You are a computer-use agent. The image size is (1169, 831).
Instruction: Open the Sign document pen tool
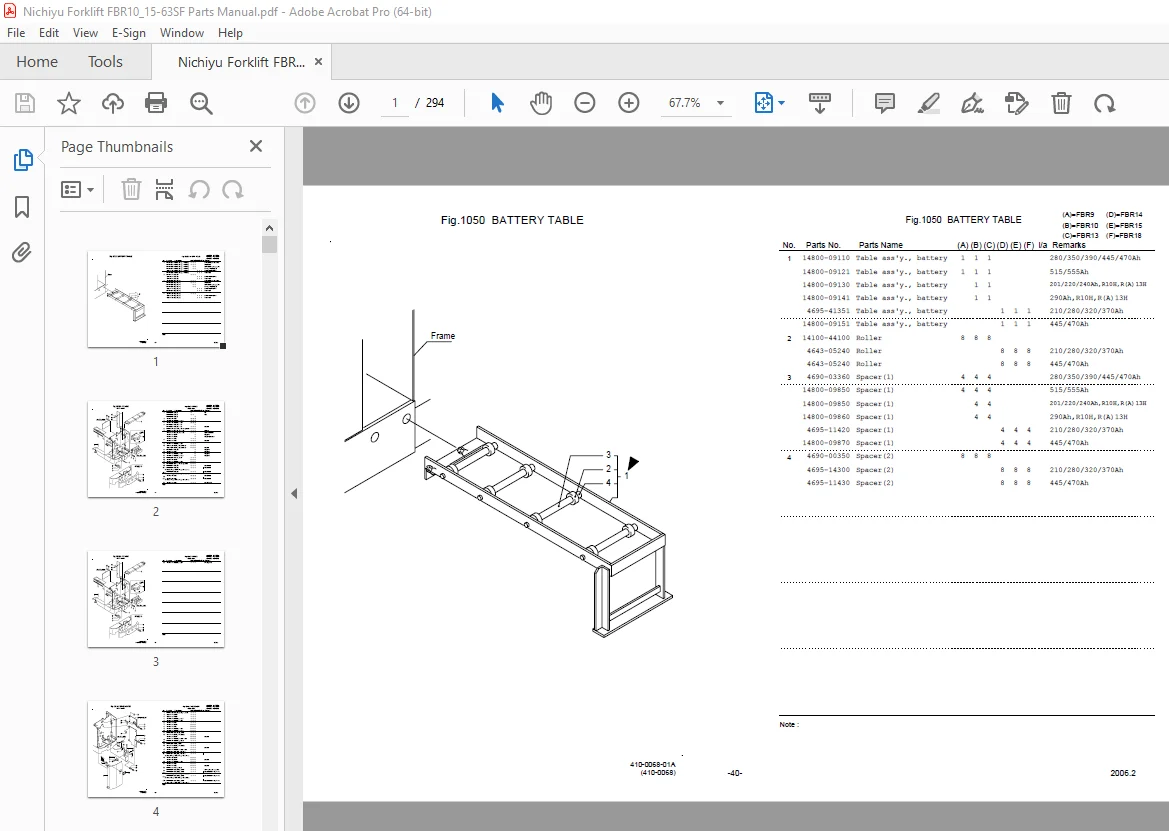click(x=972, y=103)
